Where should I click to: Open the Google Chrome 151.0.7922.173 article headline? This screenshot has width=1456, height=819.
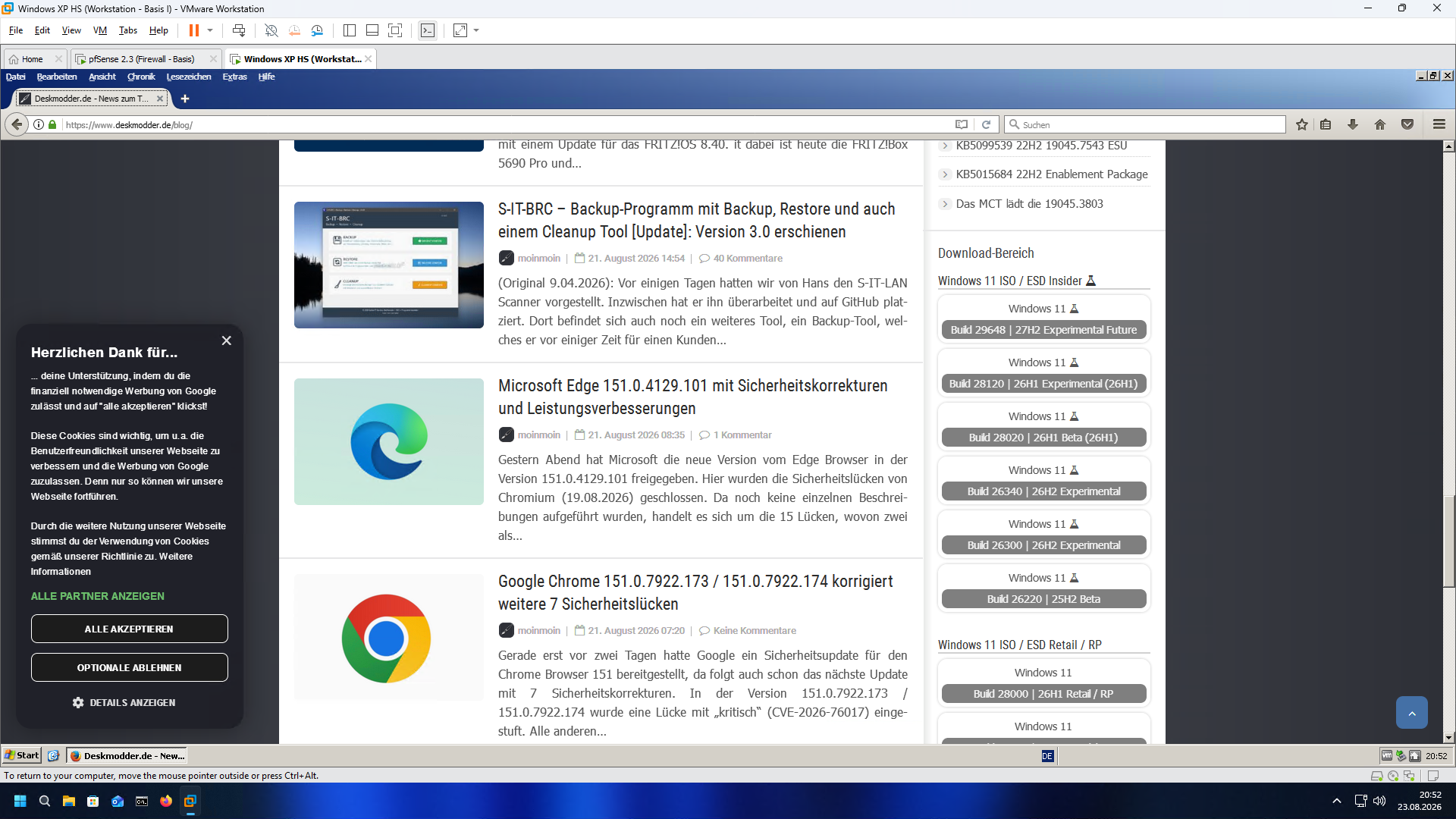[x=695, y=592]
